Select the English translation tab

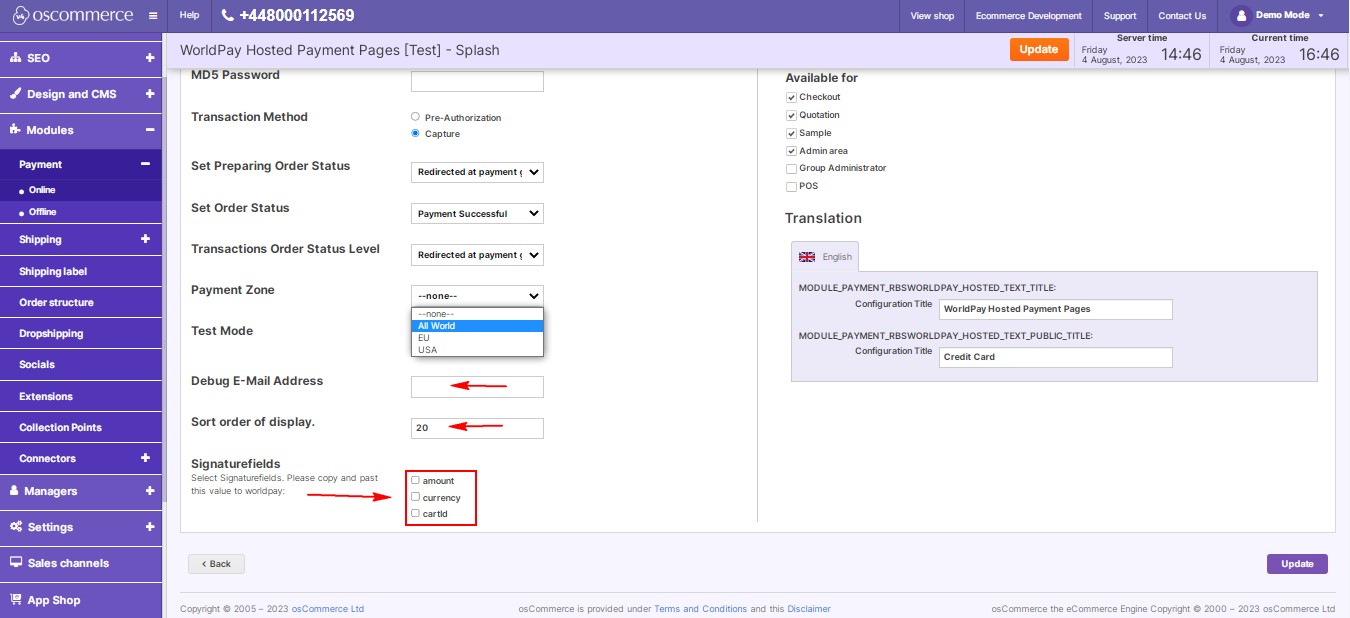[825, 257]
